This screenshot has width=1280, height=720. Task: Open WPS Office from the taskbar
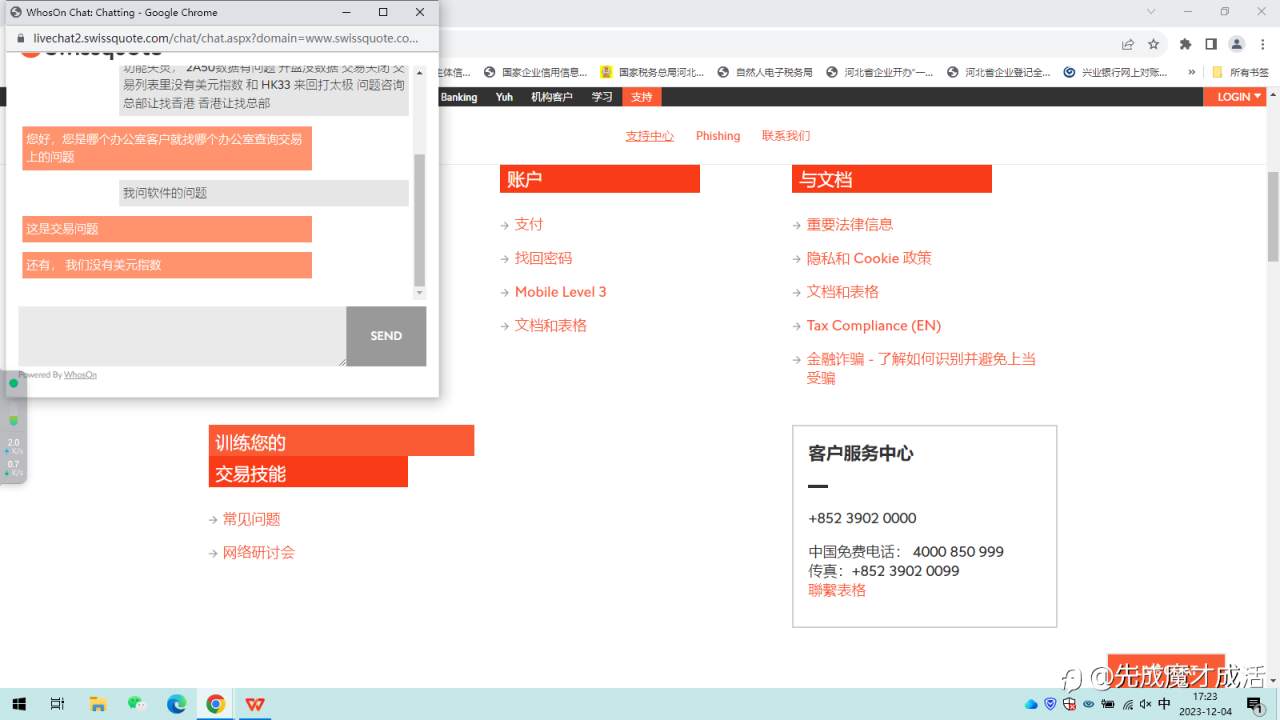tap(256, 704)
